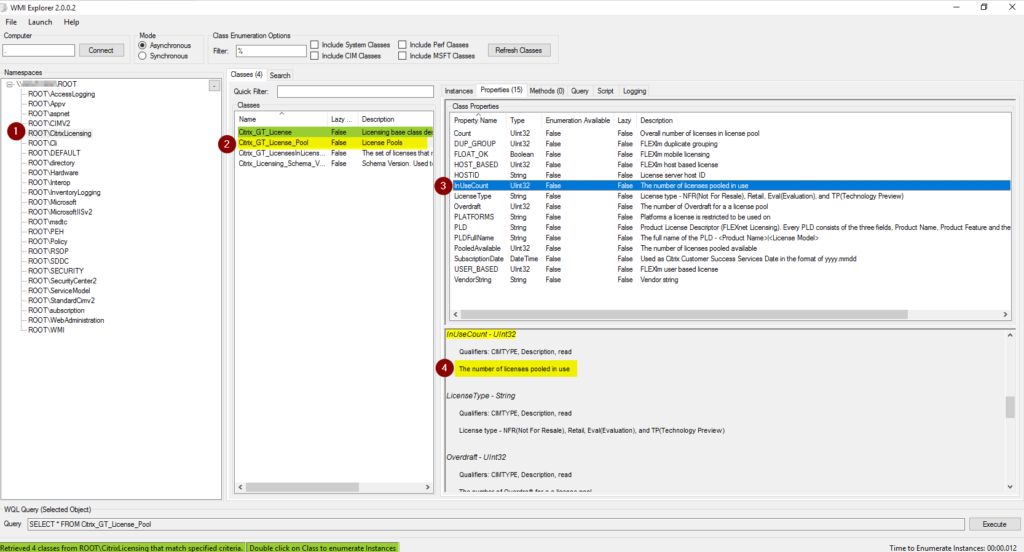Sort properties by Property Name column header

[x=476, y=120]
